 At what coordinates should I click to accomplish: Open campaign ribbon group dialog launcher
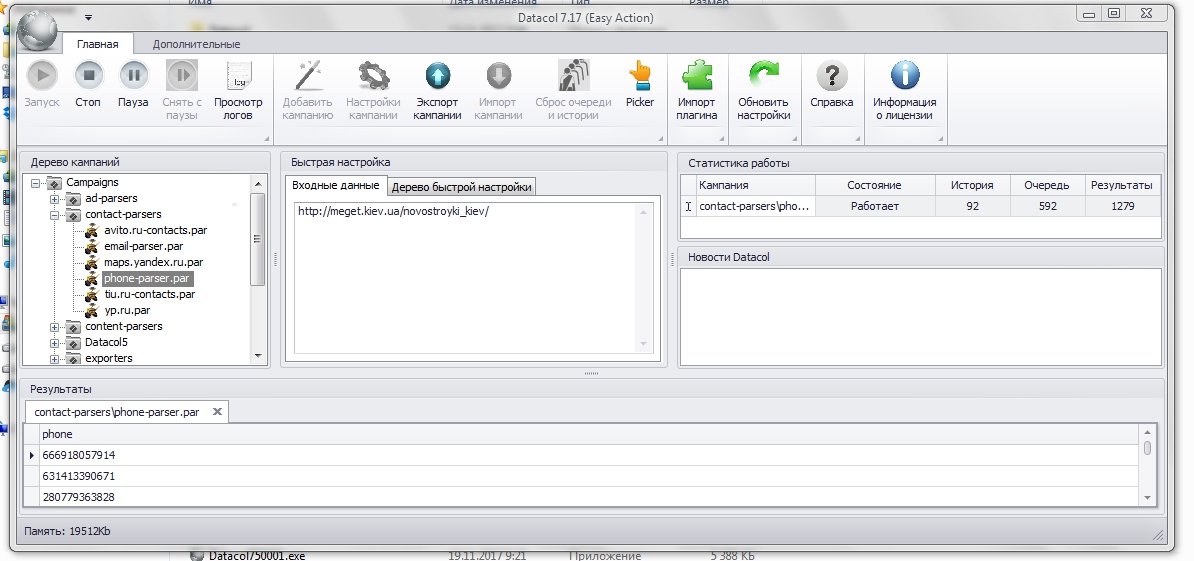(x=659, y=139)
